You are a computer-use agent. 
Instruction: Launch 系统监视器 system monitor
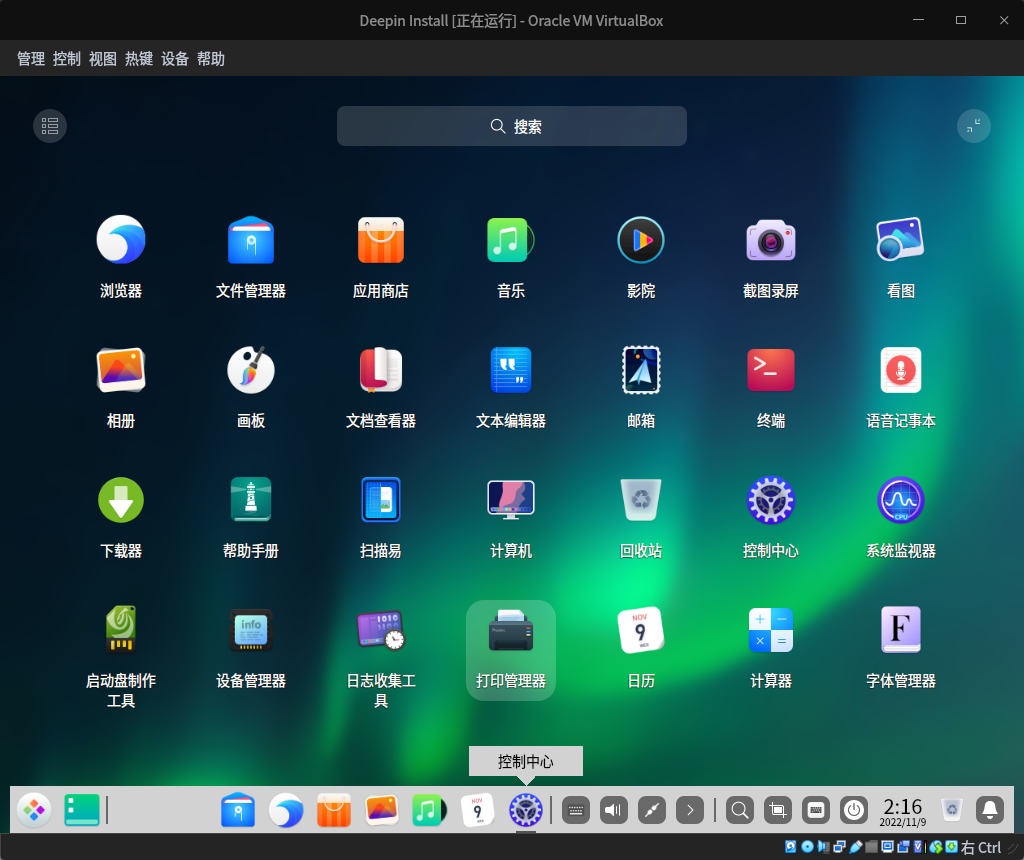point(901,500)
